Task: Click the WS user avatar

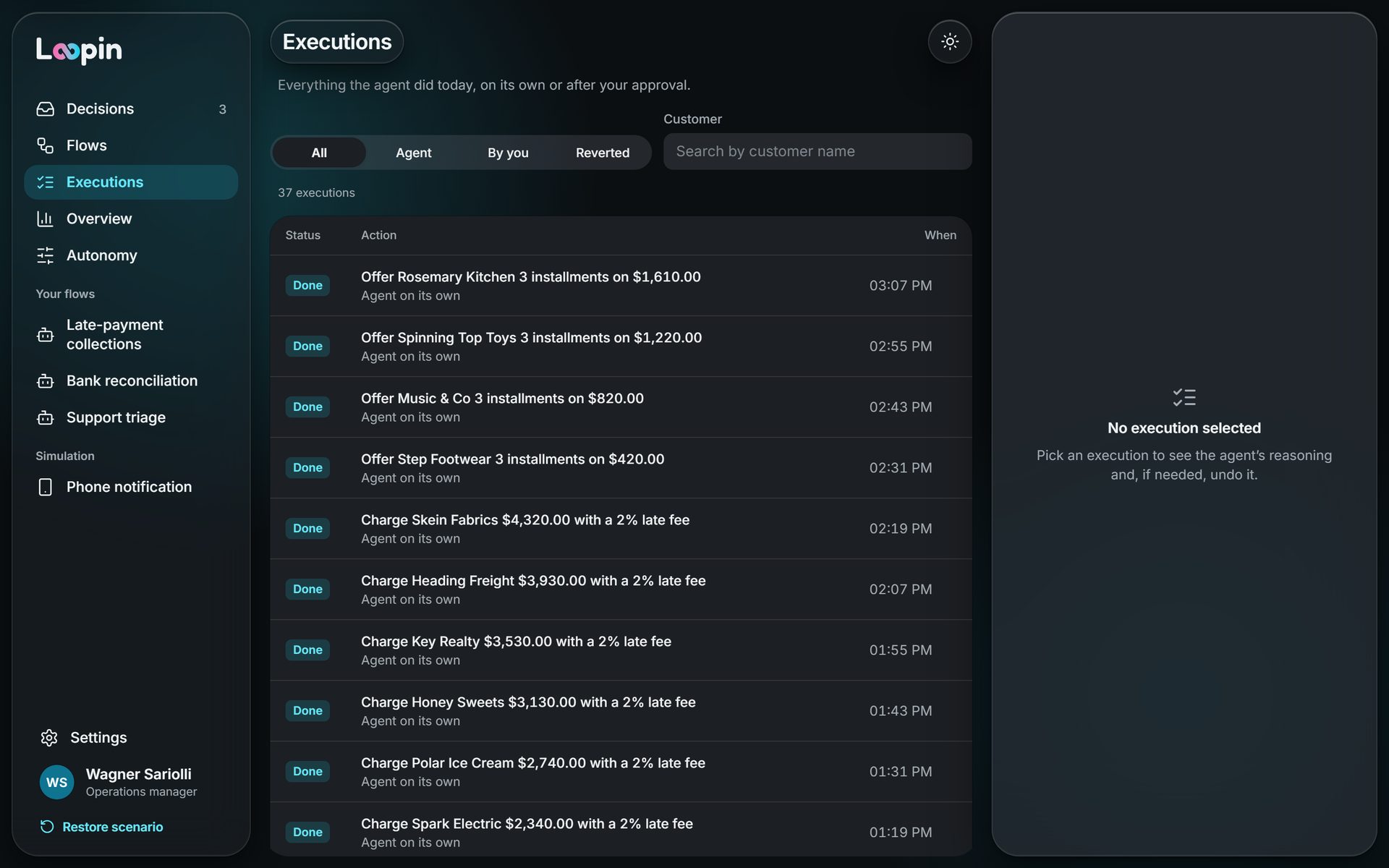Action: point(56,782)
